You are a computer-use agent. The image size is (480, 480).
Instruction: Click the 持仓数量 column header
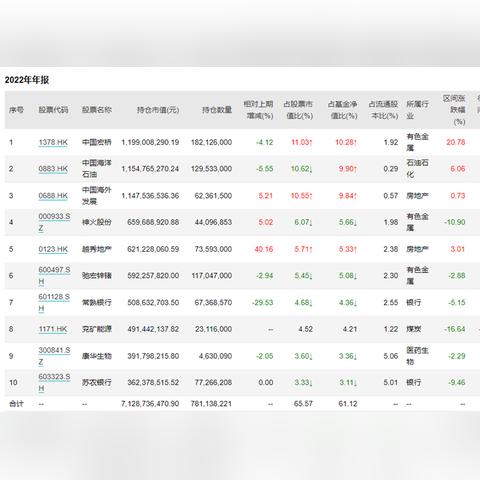click(217, 110)
